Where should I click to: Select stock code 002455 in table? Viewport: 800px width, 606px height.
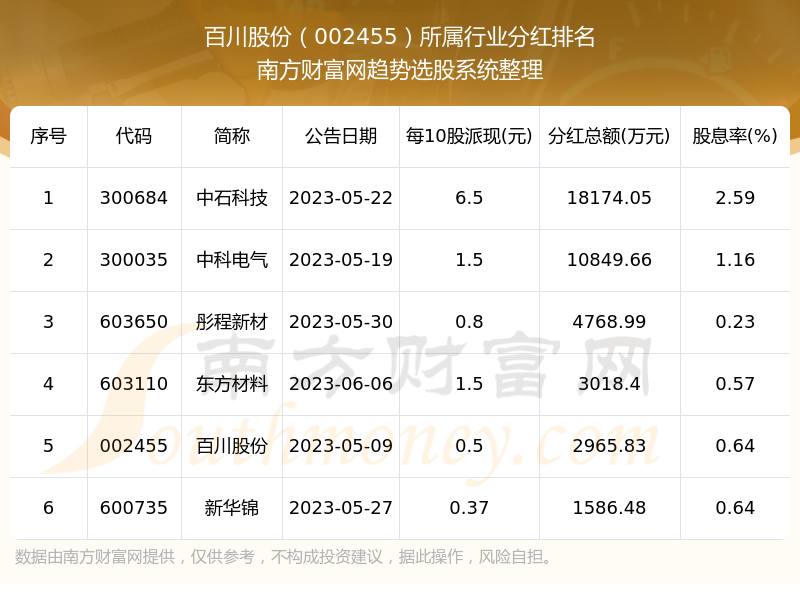tap(134, 446)
